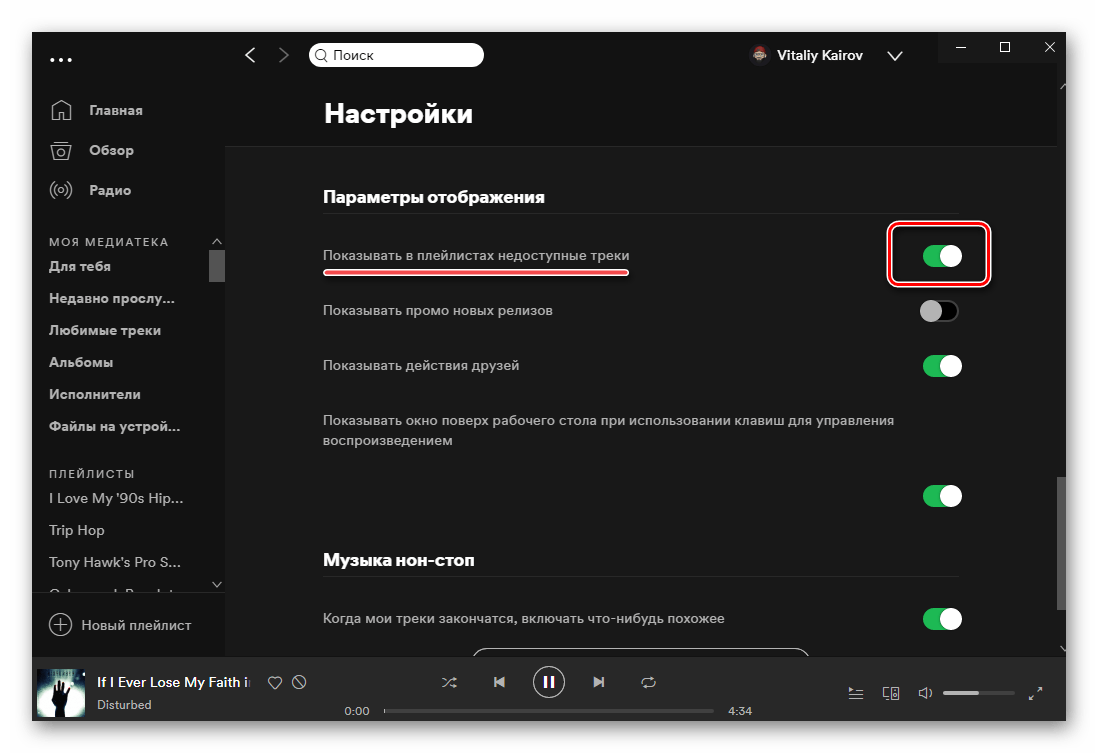Mute the volume using the speaker icon
1098x753 pixels.
[x=925, y=692]
